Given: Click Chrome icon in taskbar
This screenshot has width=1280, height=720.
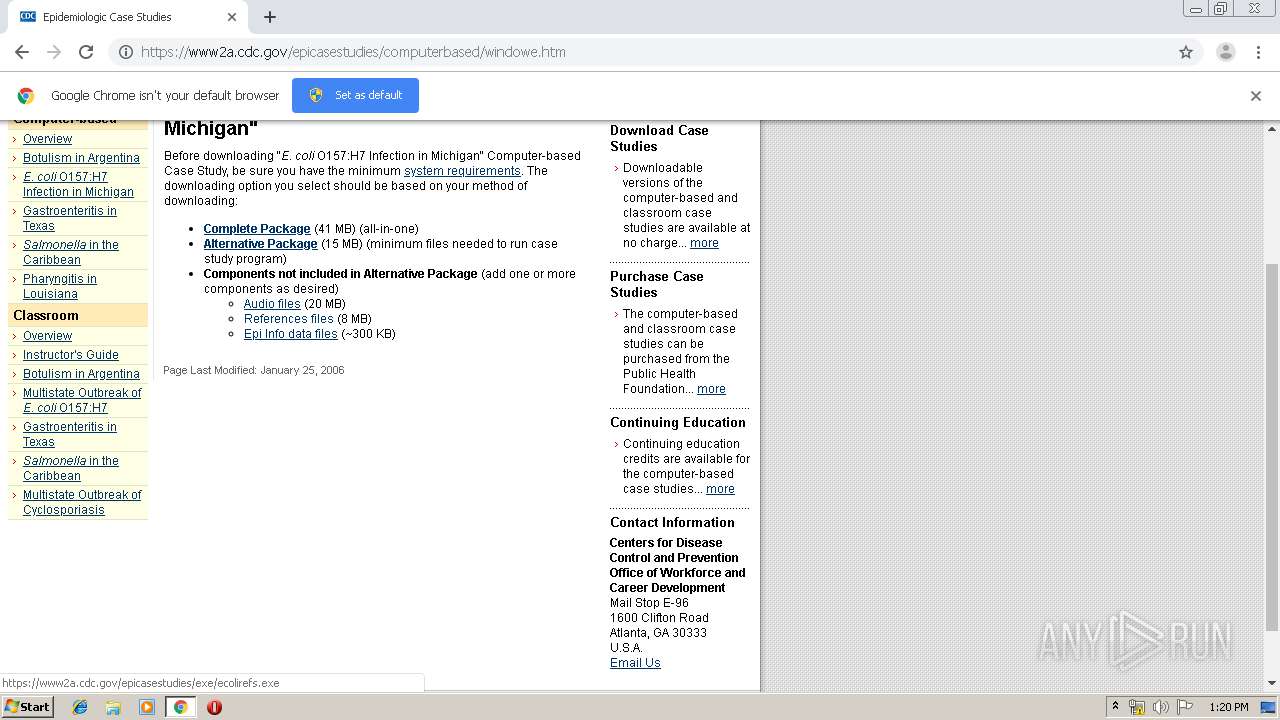Looking at the screenshot, I should [180, 707].
